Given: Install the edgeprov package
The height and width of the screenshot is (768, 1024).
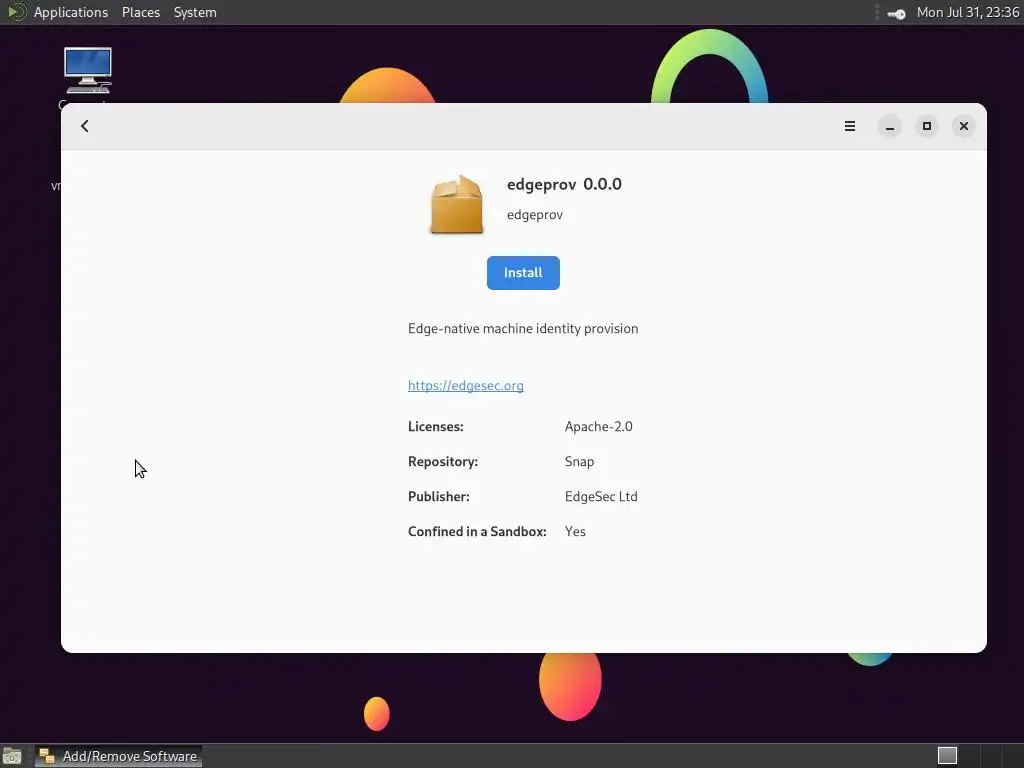Looking at the screenshot, I should coord(523,273).
